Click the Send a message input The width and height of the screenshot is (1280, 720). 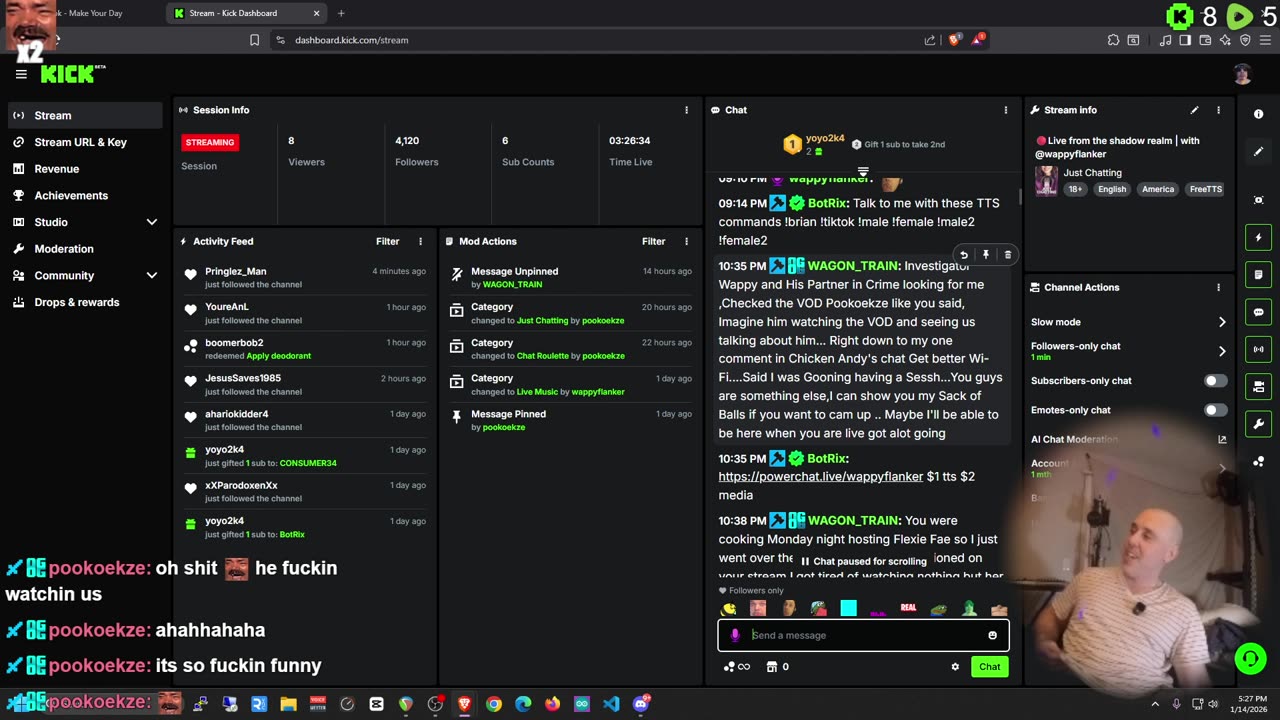(x=863, y=635)
